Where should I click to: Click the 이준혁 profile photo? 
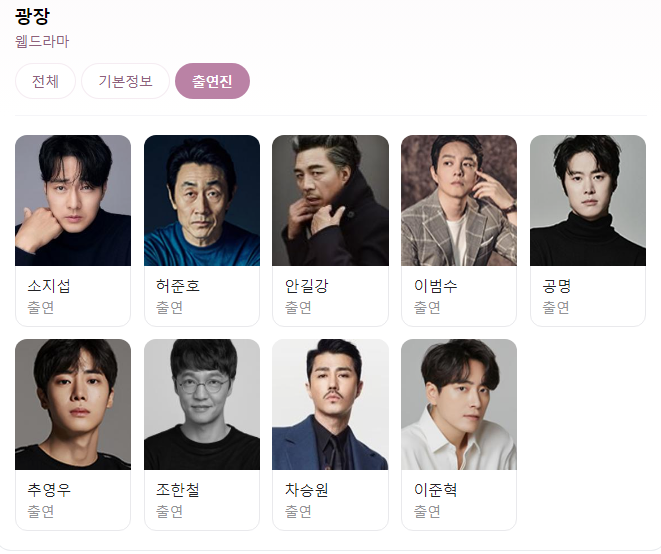pyautogui.click(x=459, y=404)
